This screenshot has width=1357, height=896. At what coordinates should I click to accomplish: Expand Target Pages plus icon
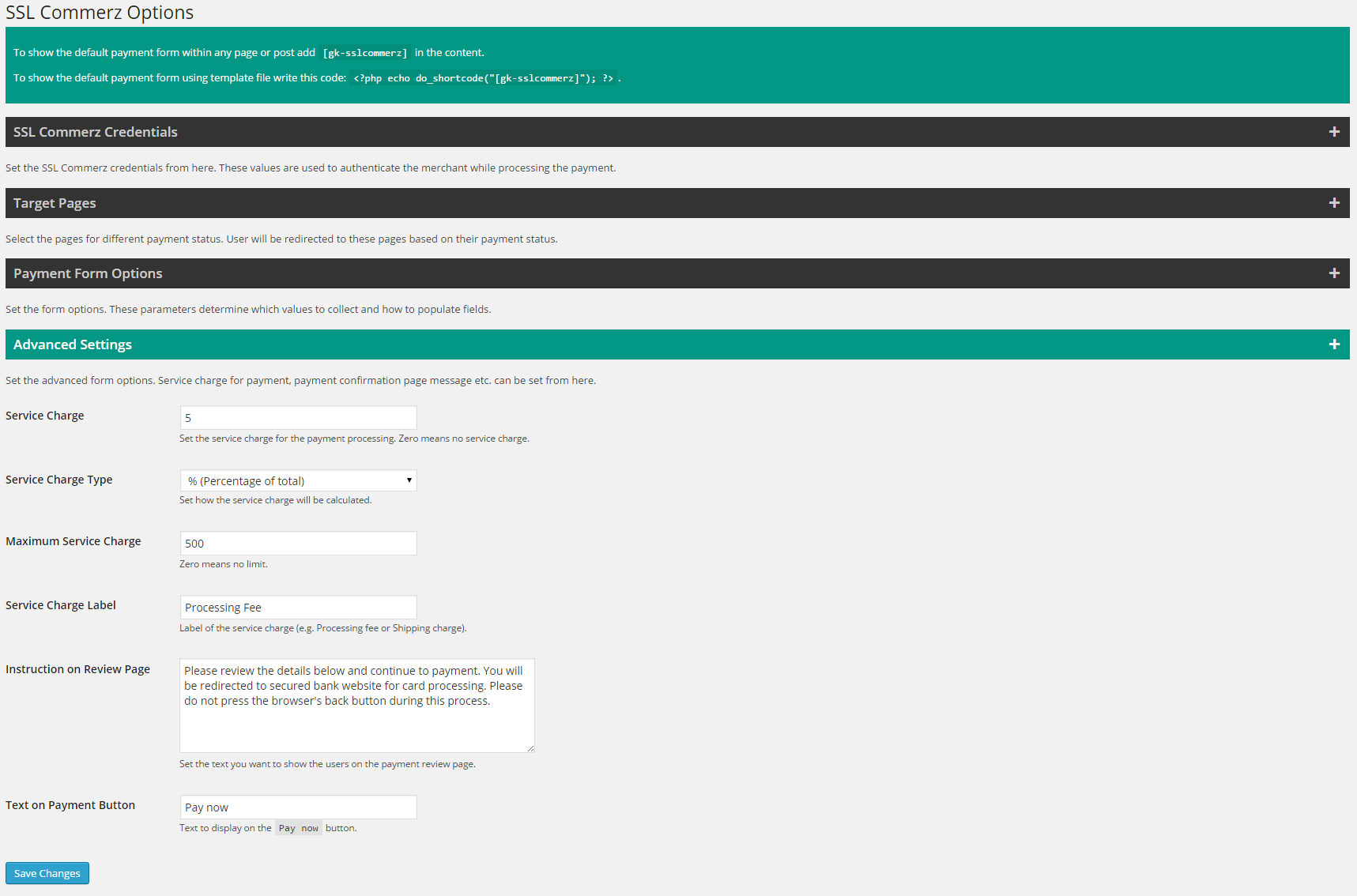pyautogui.click(x=1334, y=203)
